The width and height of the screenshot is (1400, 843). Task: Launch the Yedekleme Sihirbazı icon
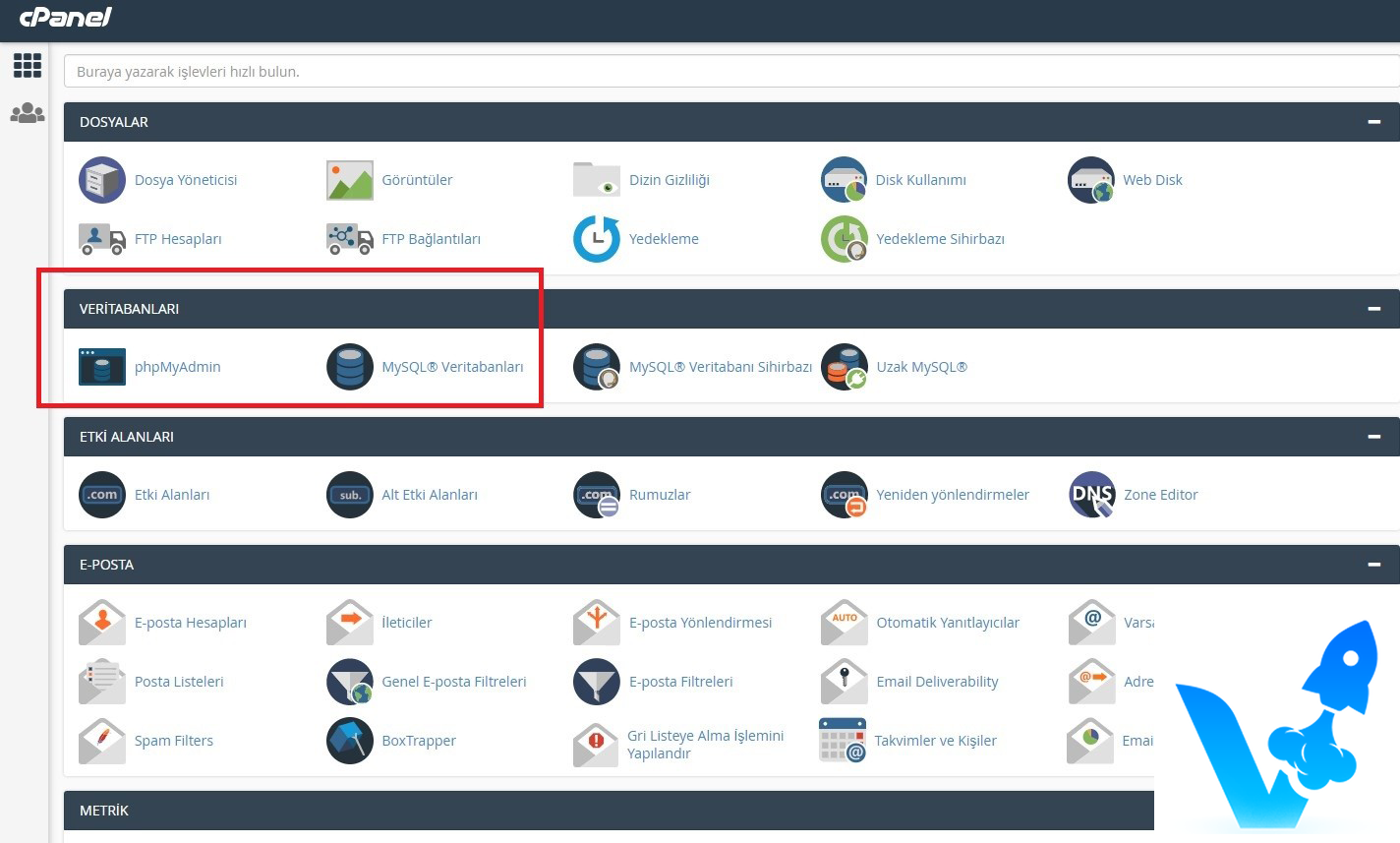coord(845,239)
